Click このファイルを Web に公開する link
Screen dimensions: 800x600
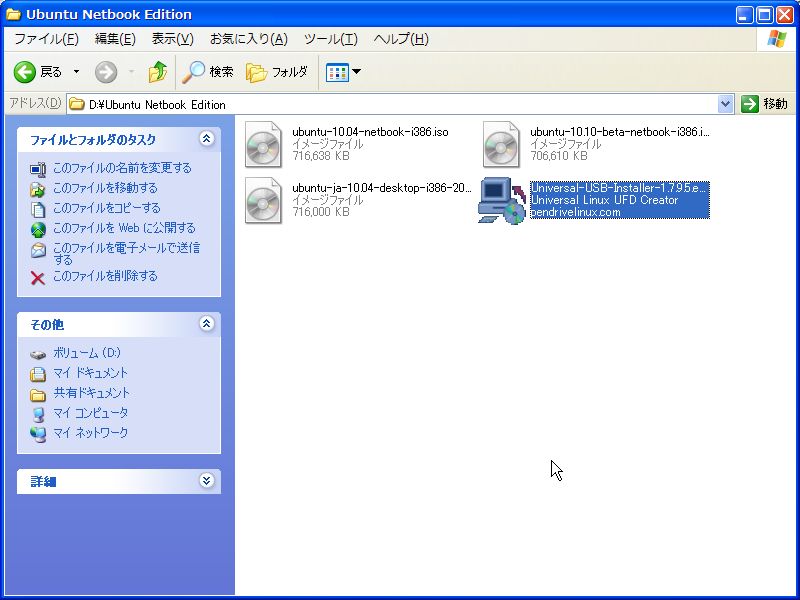[124, 228]
